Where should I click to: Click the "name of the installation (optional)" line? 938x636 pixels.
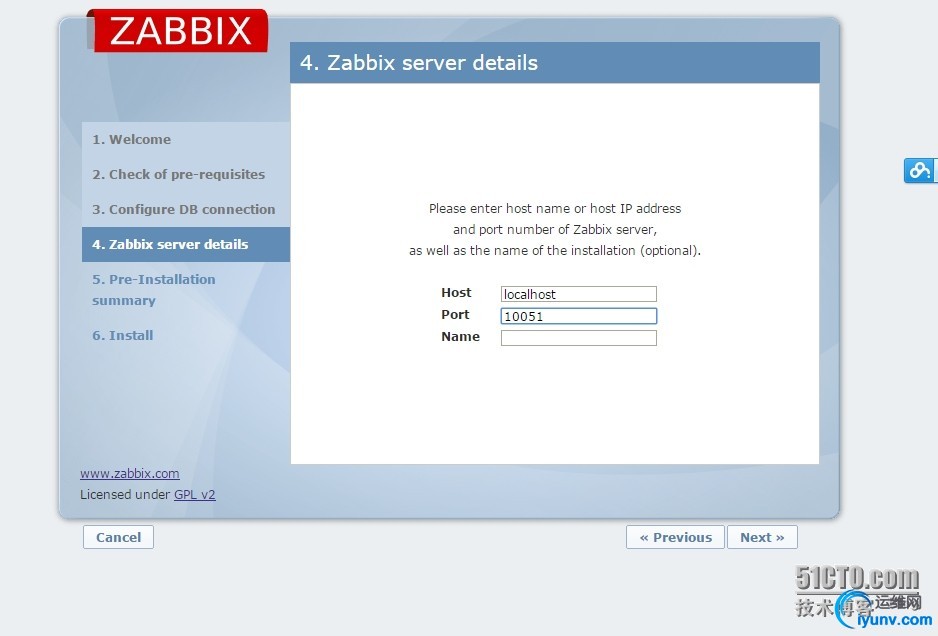point(555,251)
